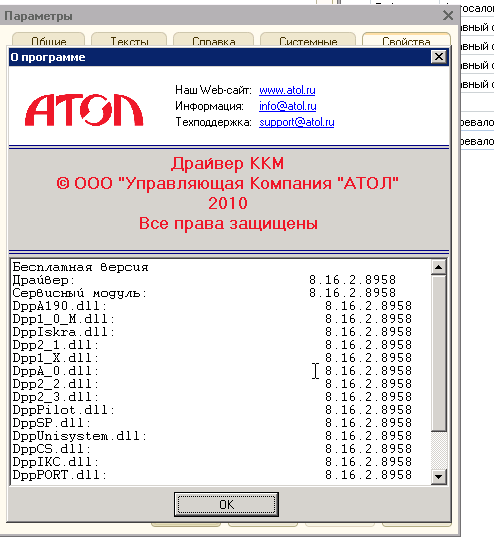
Task: Select the Dpp2_1.dll row
Action: coord(212,345)
